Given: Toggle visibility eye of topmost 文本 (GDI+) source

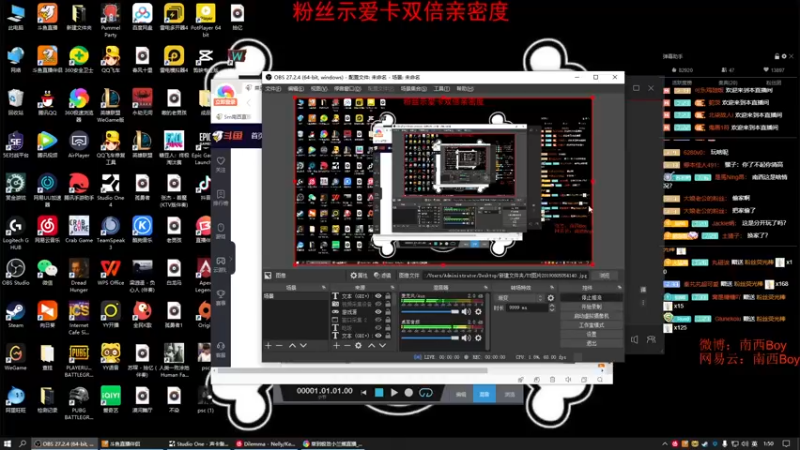Looking at the screenshot, I should [378, 296].
